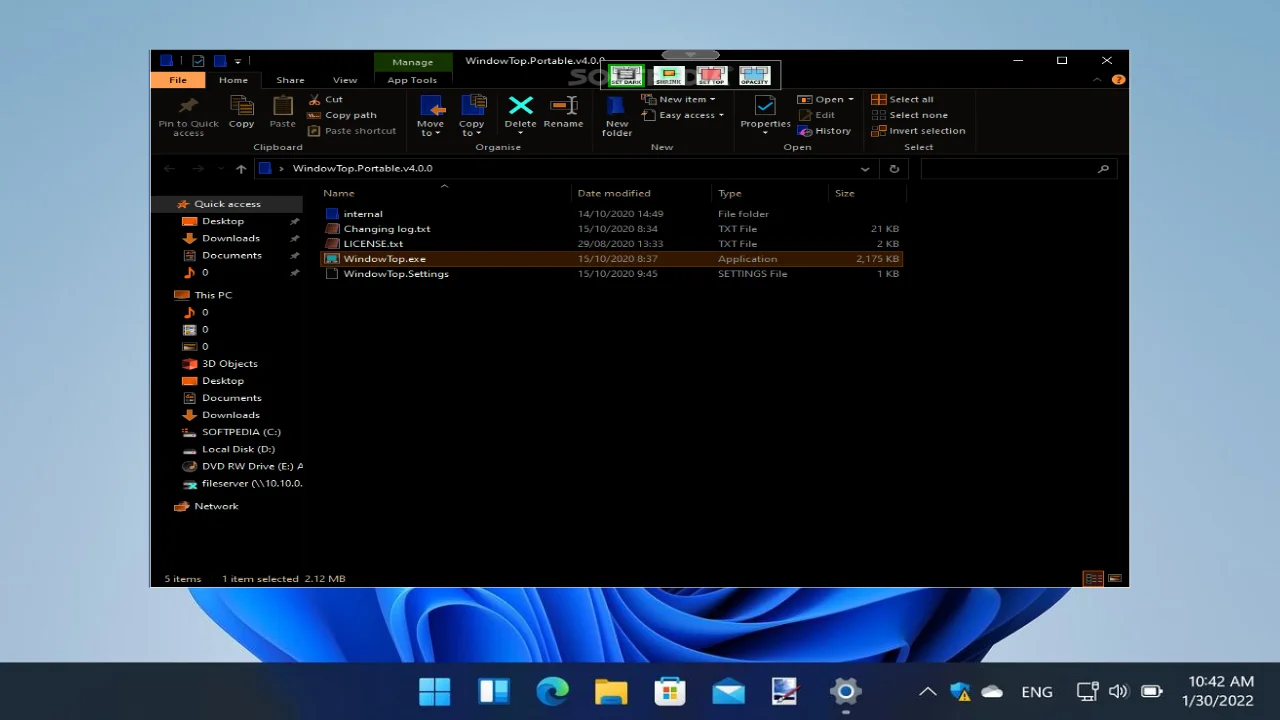Click the WindowTop Set Top button

pyautogui.click(x=712, y=75)
